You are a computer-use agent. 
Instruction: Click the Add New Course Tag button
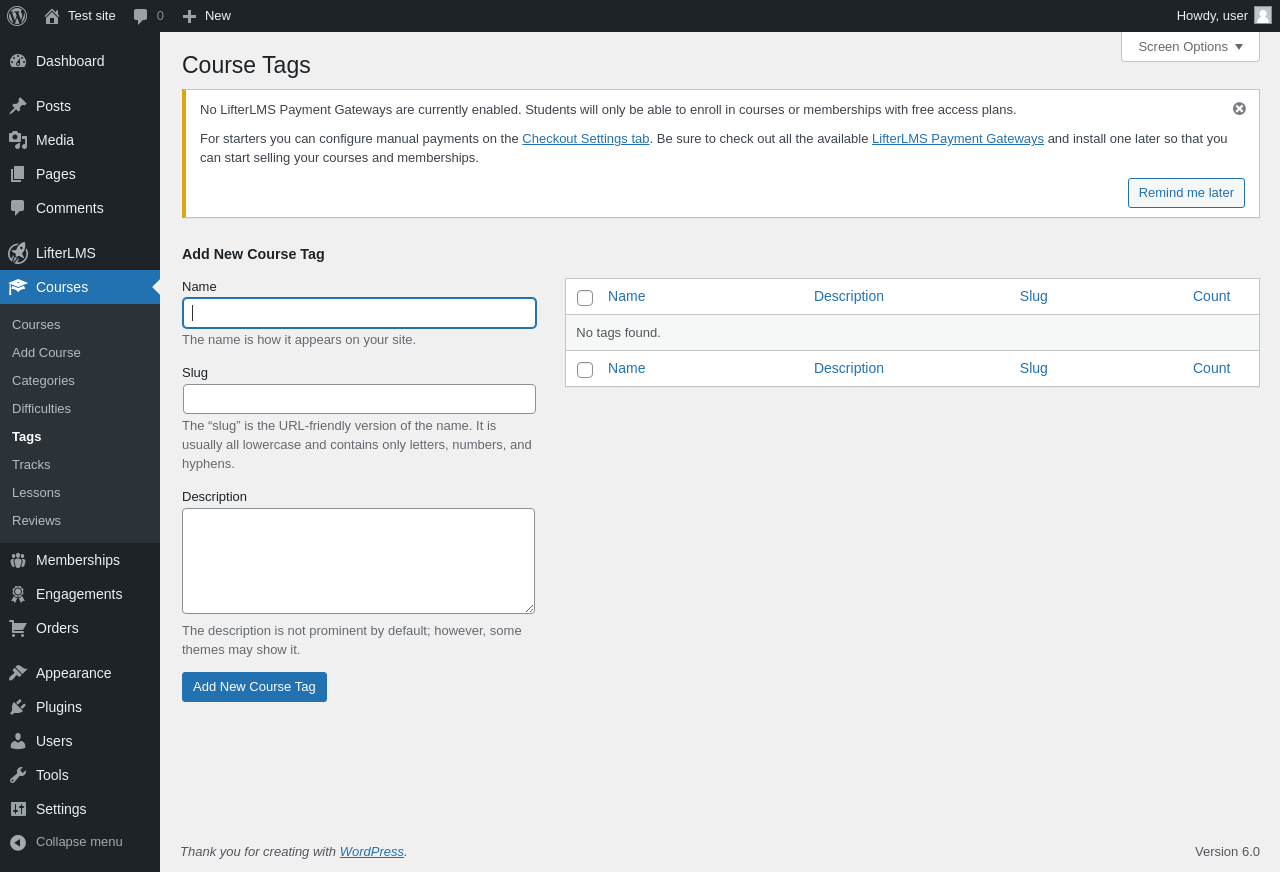254,687
